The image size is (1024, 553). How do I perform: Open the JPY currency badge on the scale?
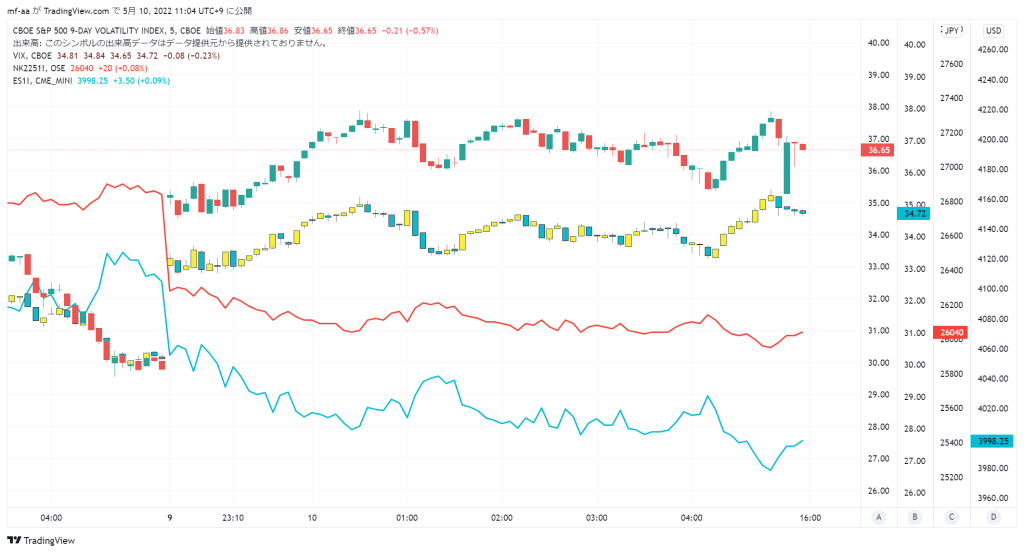pos(952,31)
